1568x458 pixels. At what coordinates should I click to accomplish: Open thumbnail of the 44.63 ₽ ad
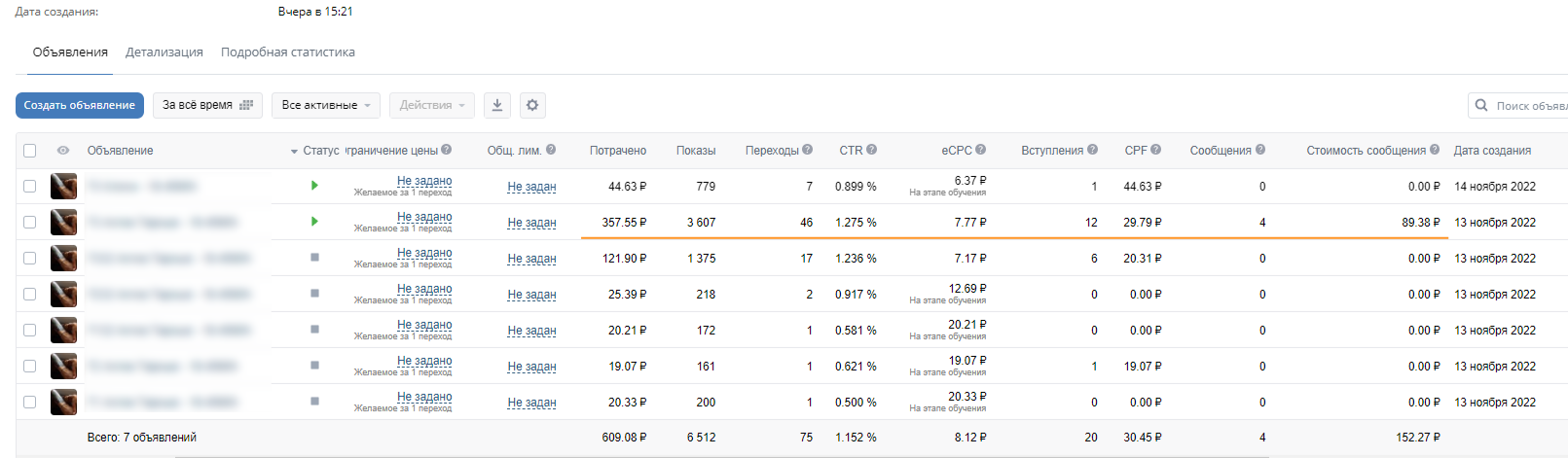(64, 186)
